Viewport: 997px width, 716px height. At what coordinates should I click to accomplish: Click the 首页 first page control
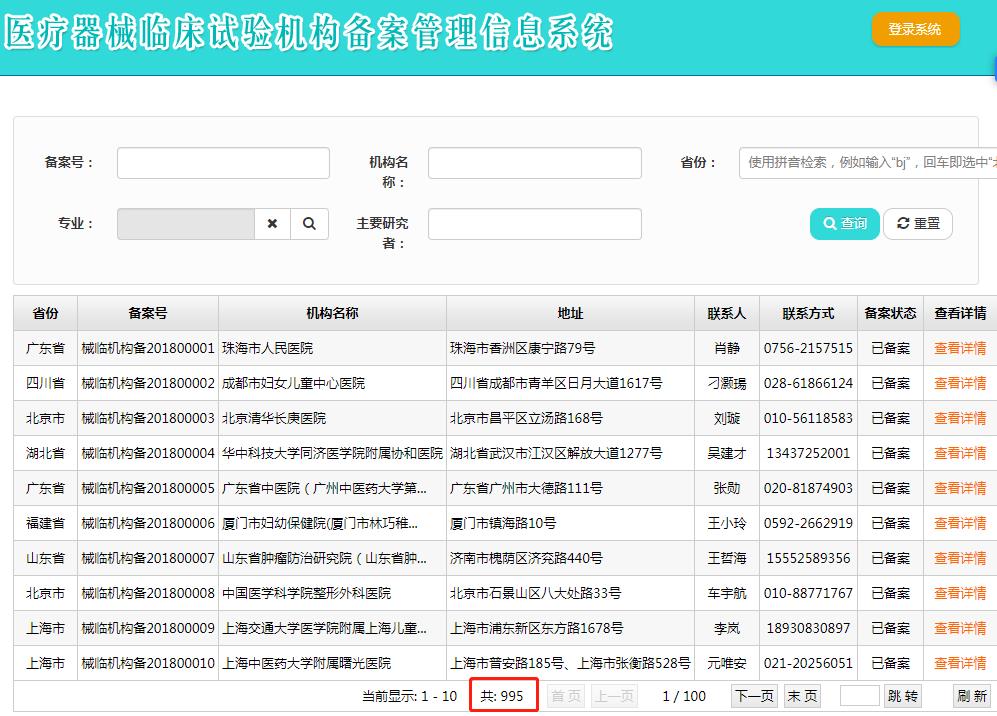pyautogui.click(x=567, y=694)
